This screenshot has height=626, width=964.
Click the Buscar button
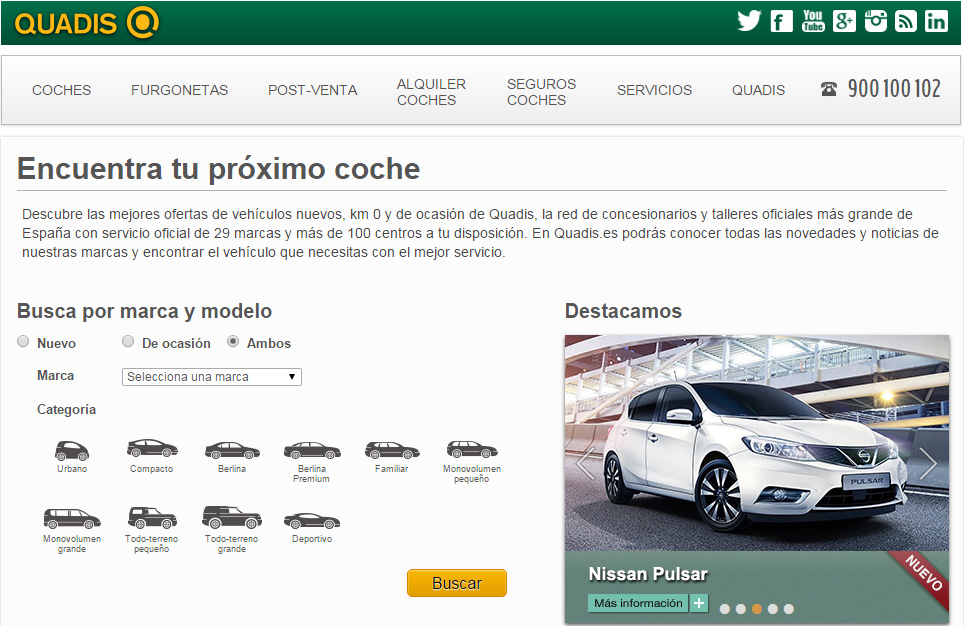[457, 583]
